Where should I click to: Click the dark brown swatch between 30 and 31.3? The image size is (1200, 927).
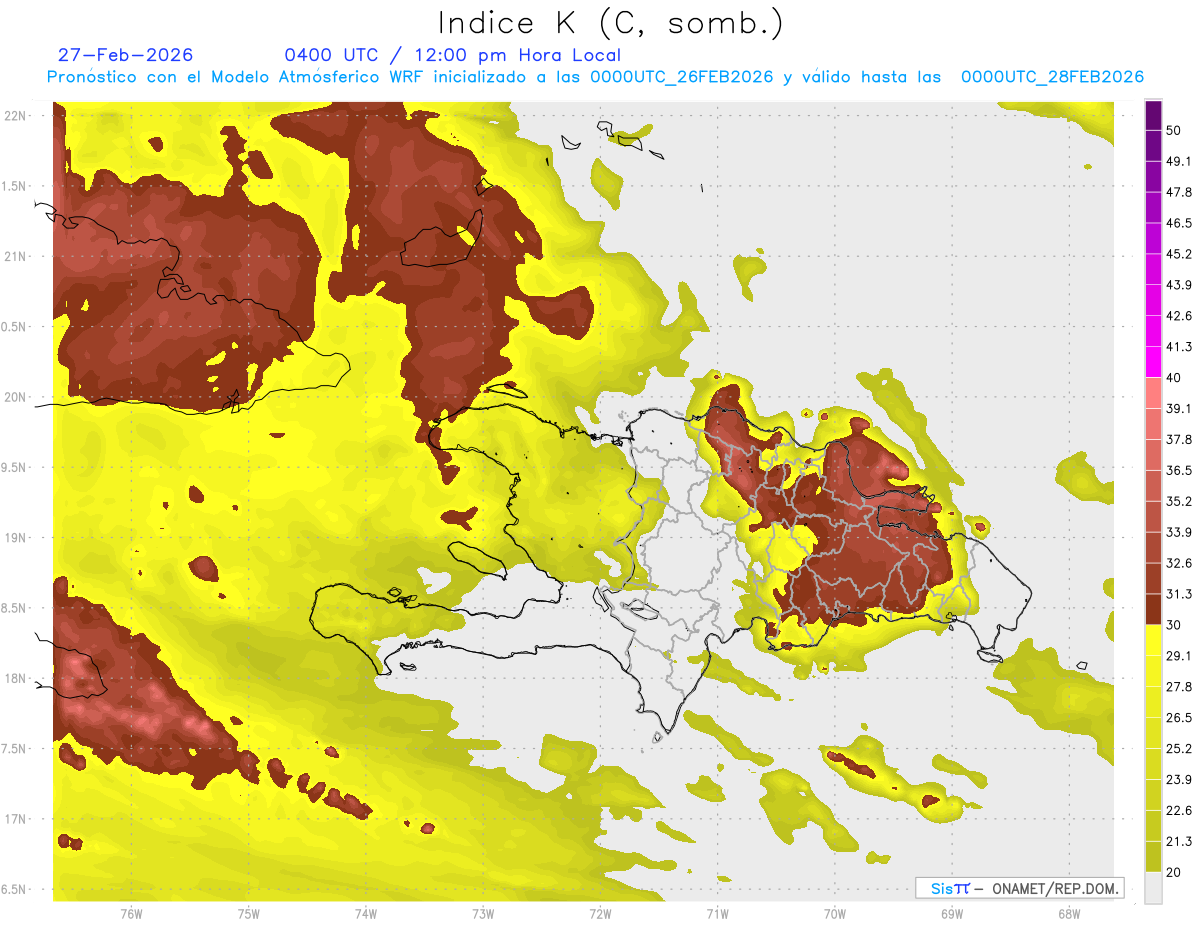point(1154,609)
